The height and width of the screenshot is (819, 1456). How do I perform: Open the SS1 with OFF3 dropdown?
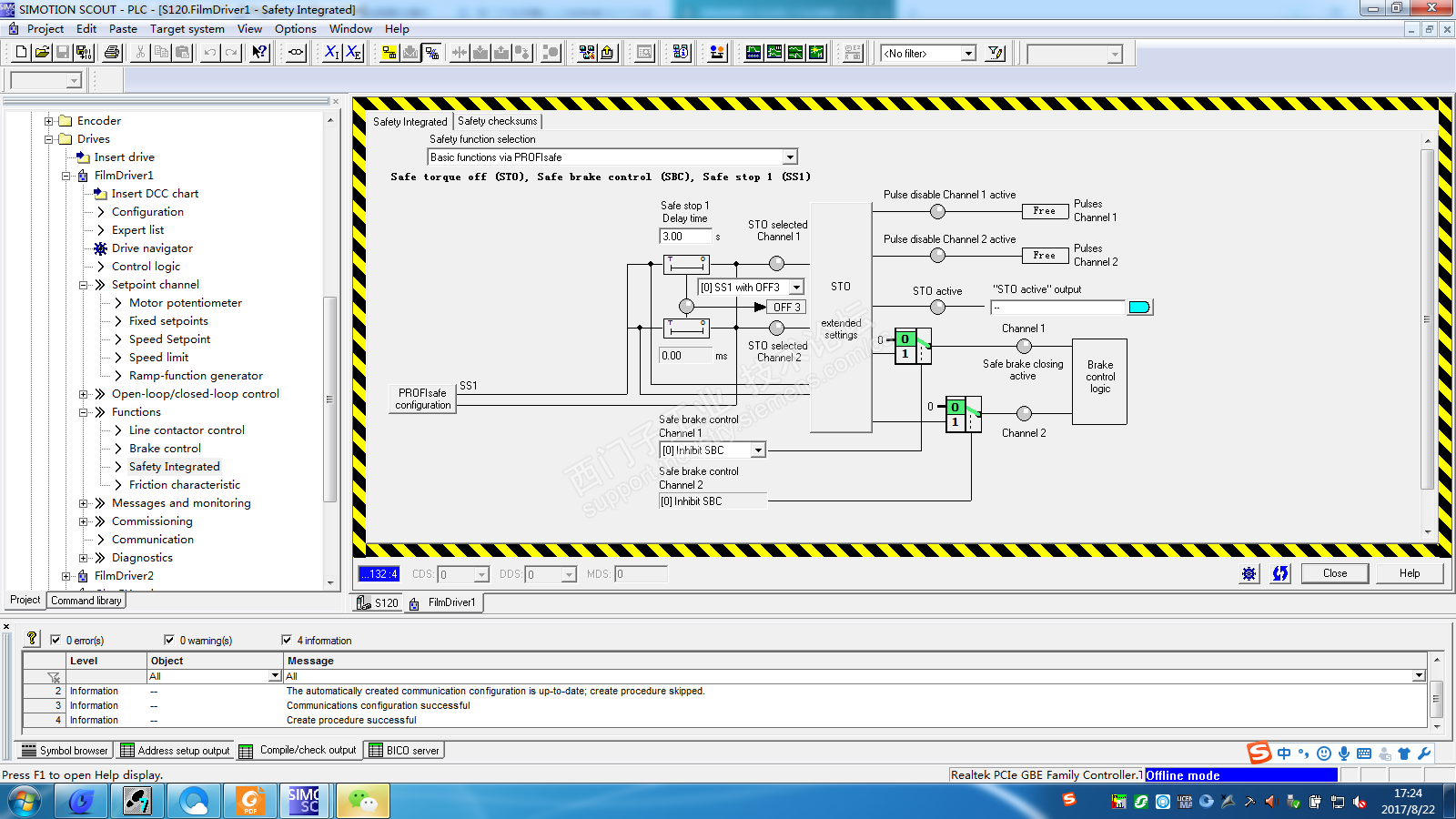coord(796,288)
